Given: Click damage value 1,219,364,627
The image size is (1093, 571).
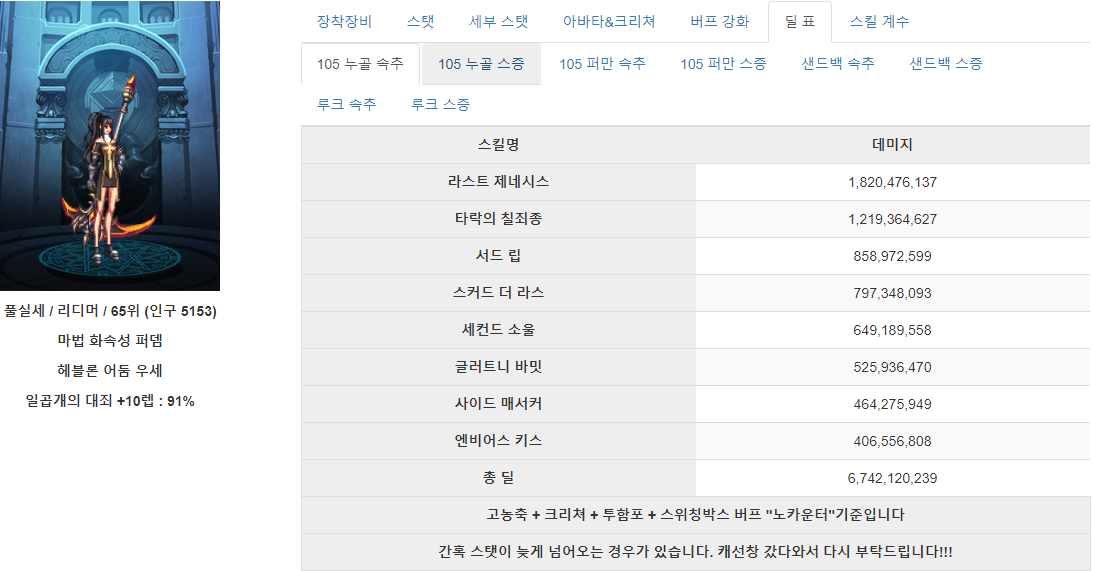Looking at the screenshot, I should [892, 220].
